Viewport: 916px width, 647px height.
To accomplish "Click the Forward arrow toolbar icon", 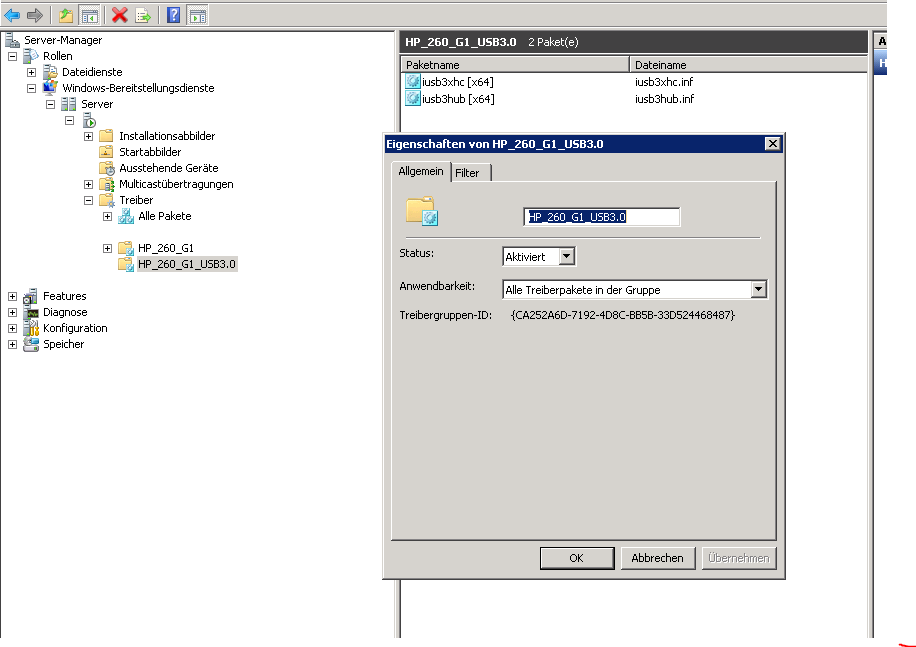I will (34, 15).
